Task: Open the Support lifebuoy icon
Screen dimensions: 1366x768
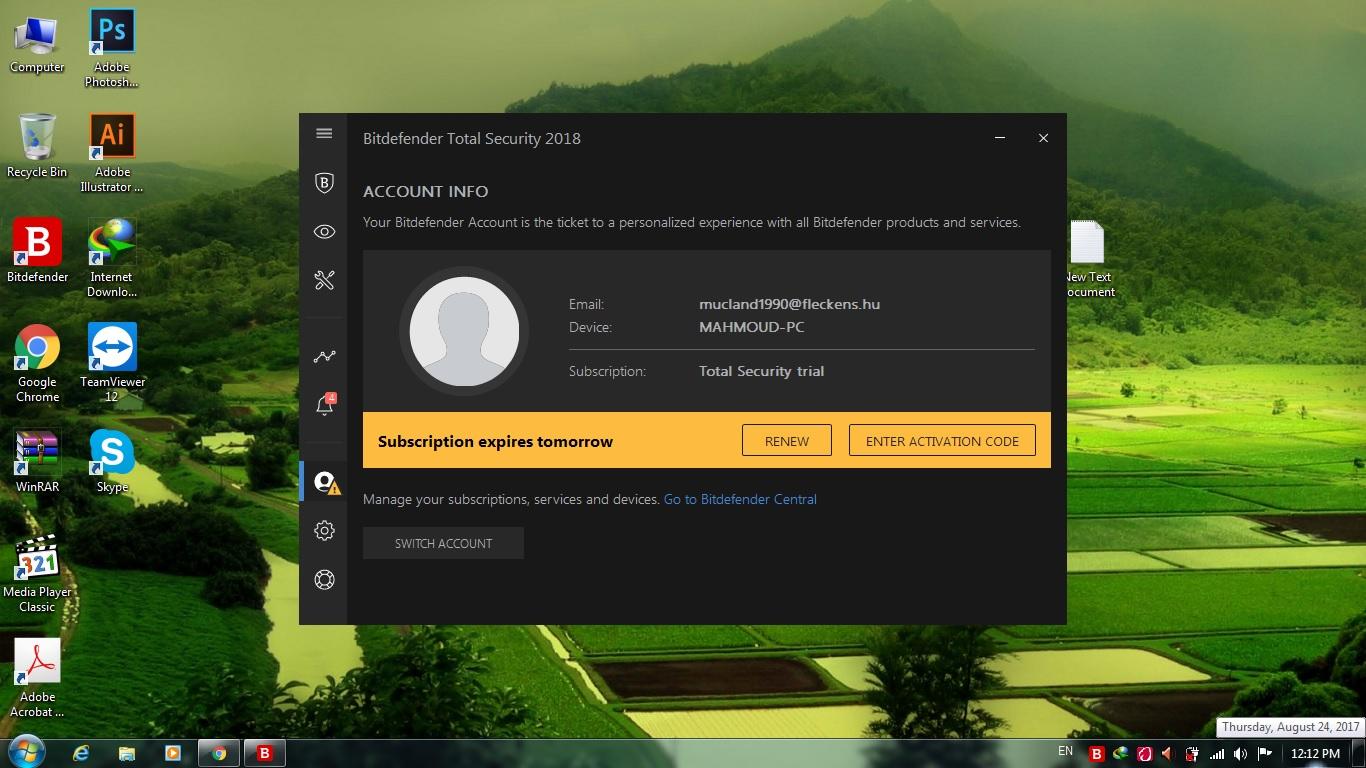Action: pyautogui.click(x=324, y=579)
